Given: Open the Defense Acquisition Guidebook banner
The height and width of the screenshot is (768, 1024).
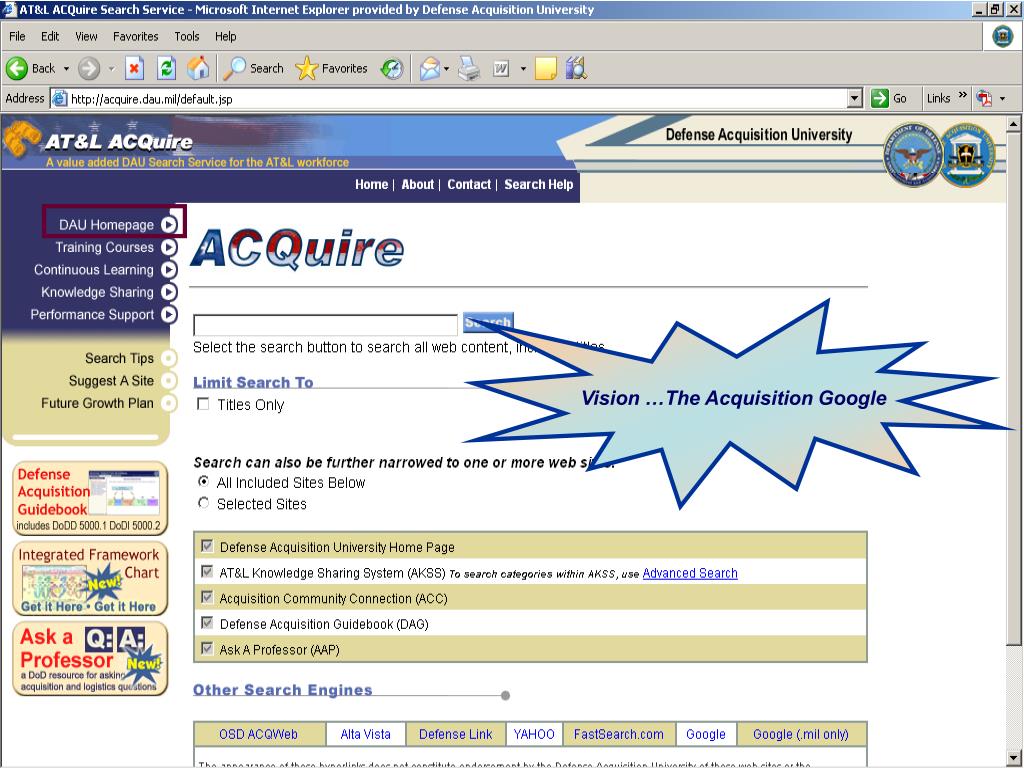Looking at the screenshot, I should pyautogui.click(x=90, y=498).
